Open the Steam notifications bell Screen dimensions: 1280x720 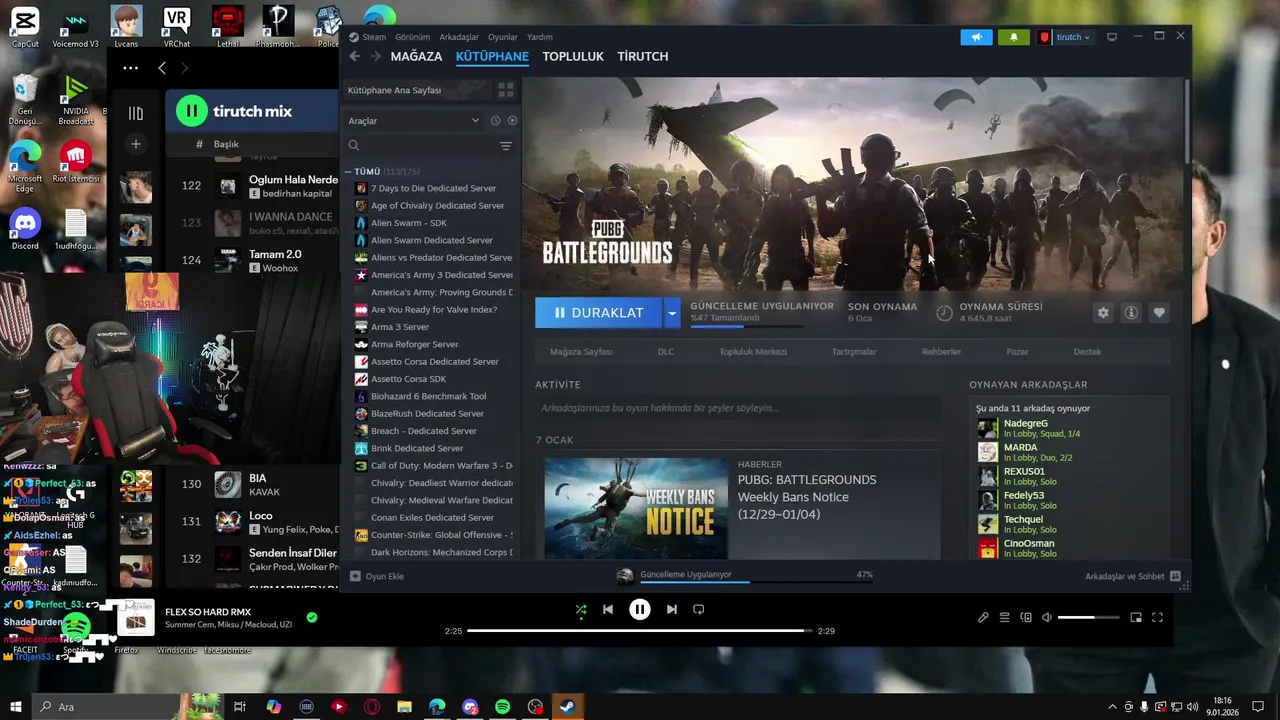coord(1013,37)
